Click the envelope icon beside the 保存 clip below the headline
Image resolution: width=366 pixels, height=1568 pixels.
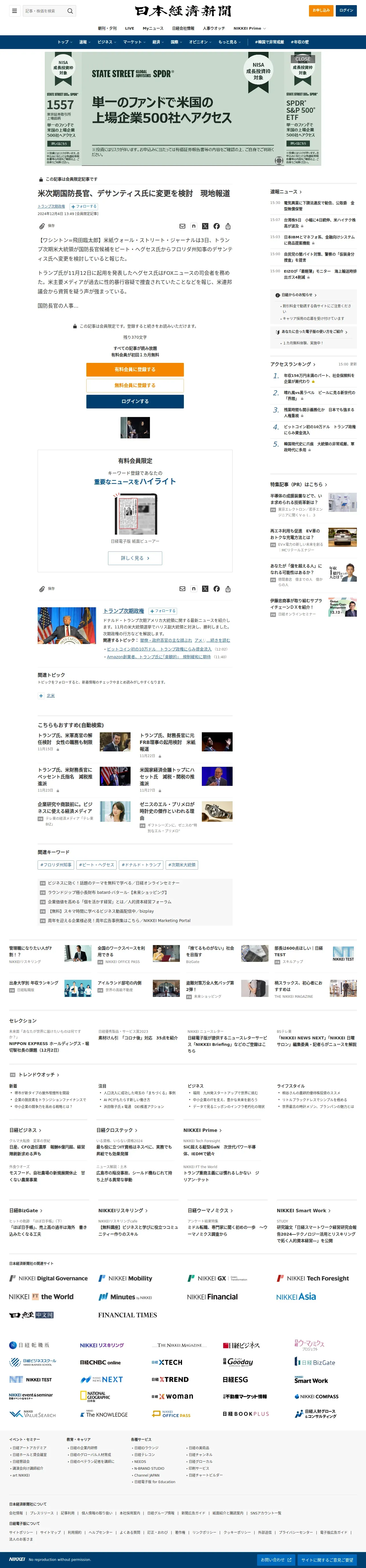click(x=182, y=226)
